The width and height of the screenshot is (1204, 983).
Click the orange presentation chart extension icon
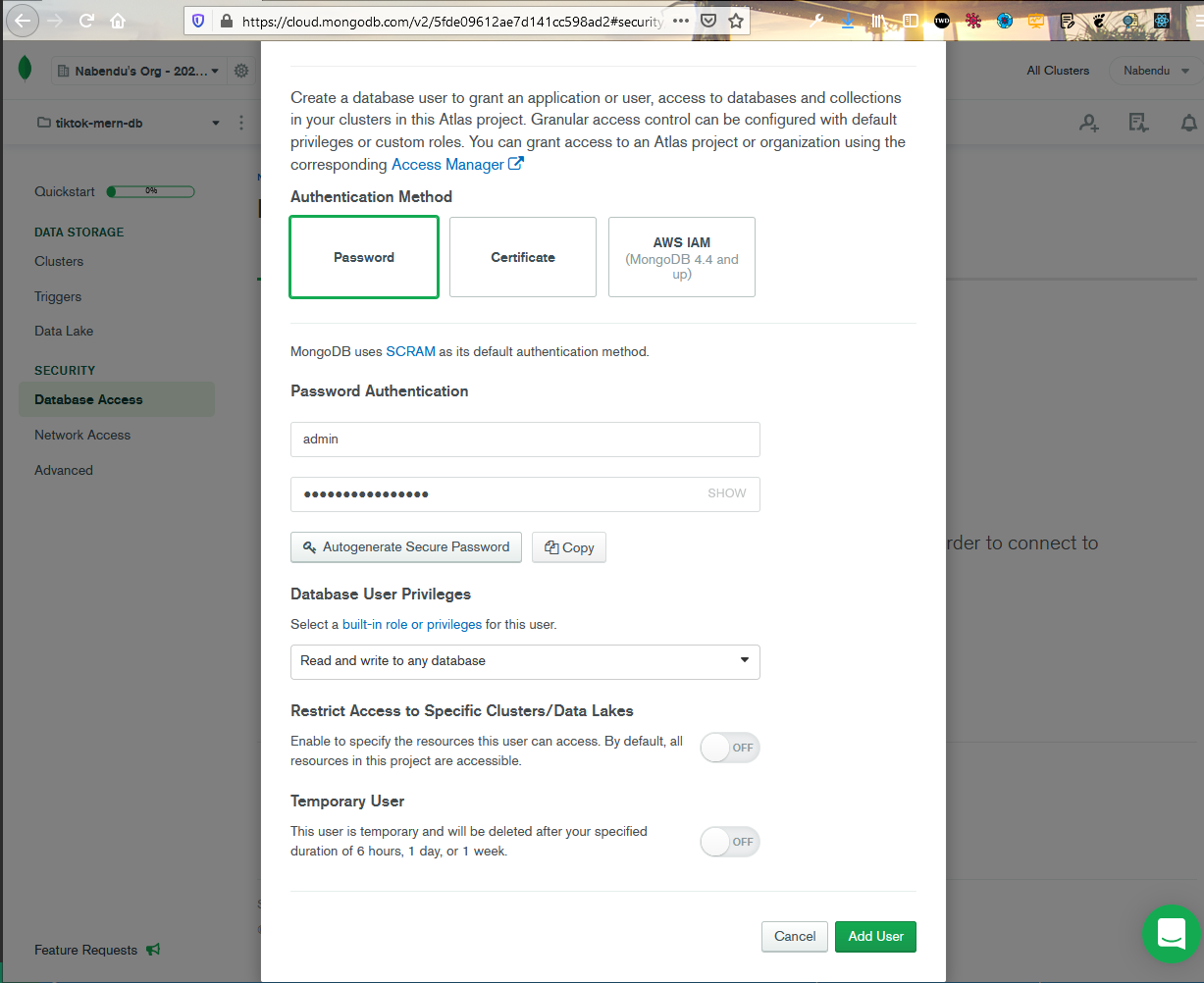pos(1036,21)
